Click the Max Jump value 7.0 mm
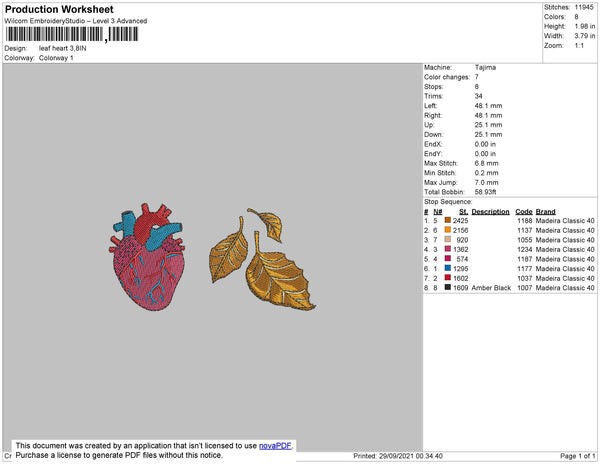600x464 pixels. [x=486, y=182]
